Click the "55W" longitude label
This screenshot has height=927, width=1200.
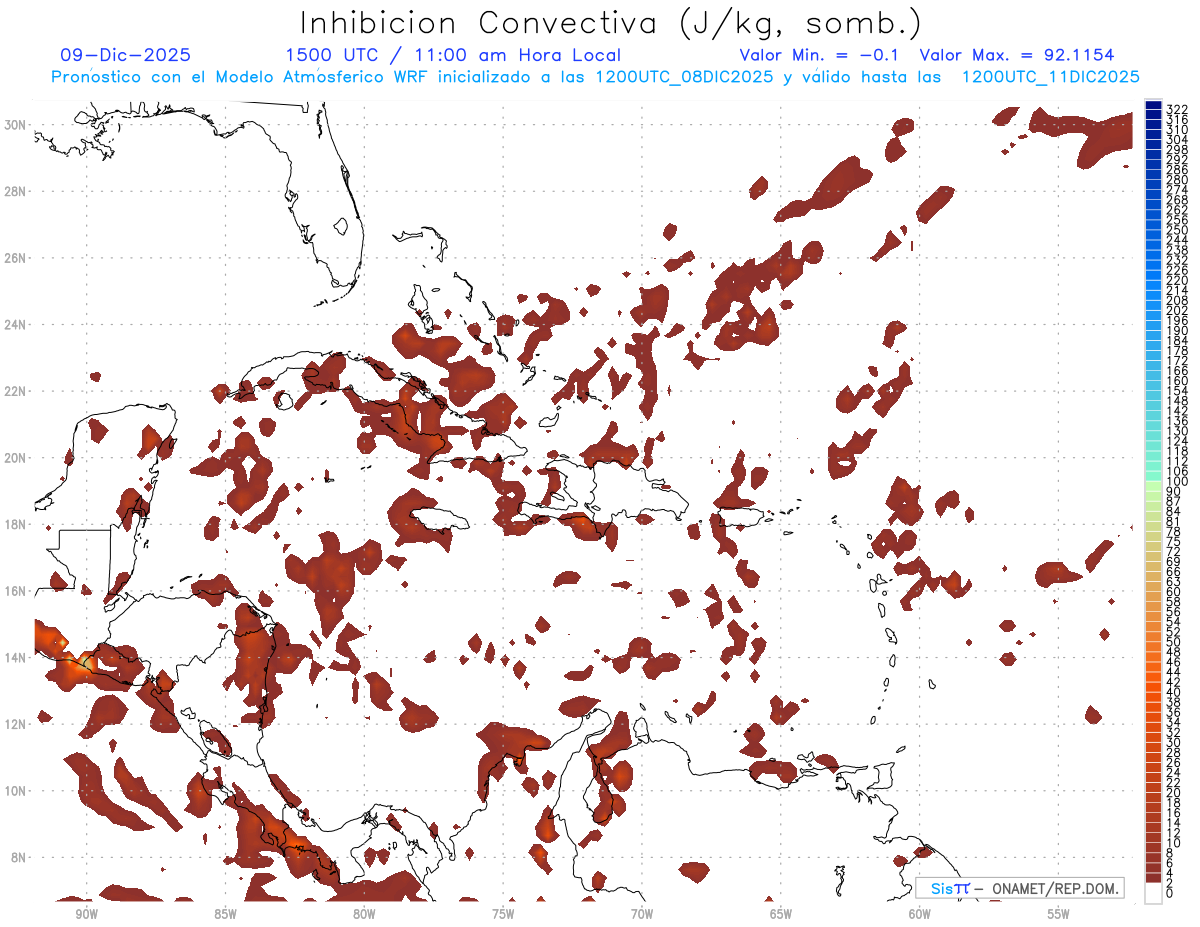pos(1059,914)
